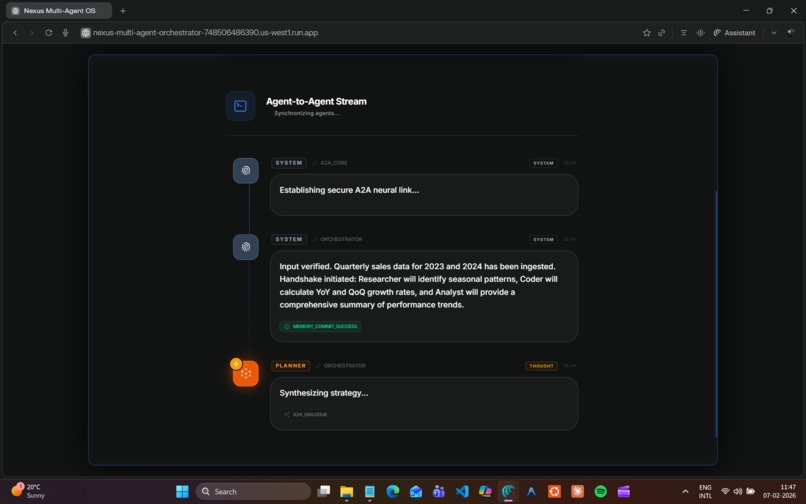Open the reader view lines icon

coord(684,32)
